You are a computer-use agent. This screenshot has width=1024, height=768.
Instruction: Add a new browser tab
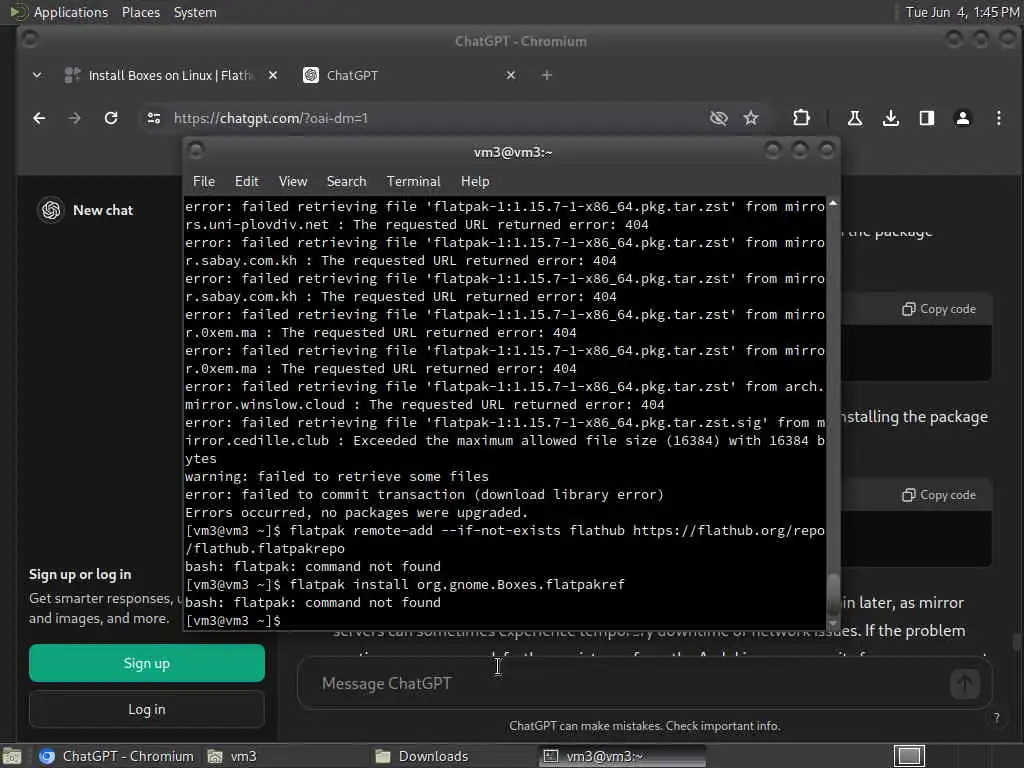coord(547,75)
